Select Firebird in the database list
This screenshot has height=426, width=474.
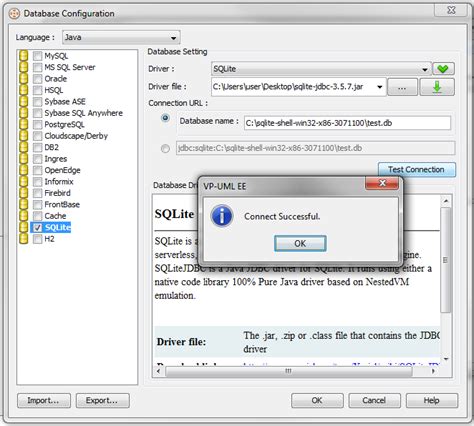tap(57, 193)
